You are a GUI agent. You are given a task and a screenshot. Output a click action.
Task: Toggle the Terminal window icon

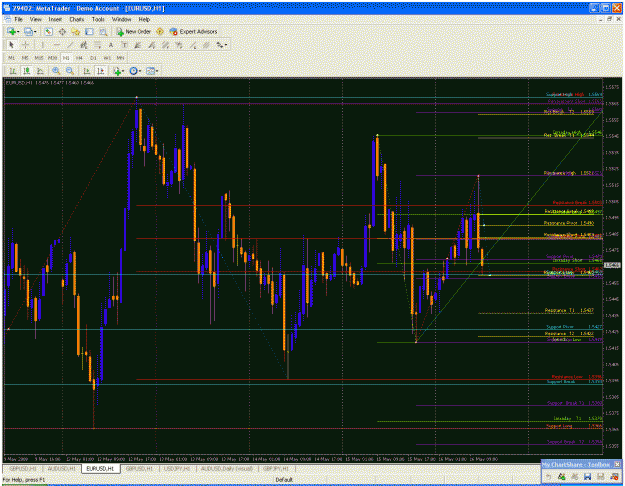(89, 31)
